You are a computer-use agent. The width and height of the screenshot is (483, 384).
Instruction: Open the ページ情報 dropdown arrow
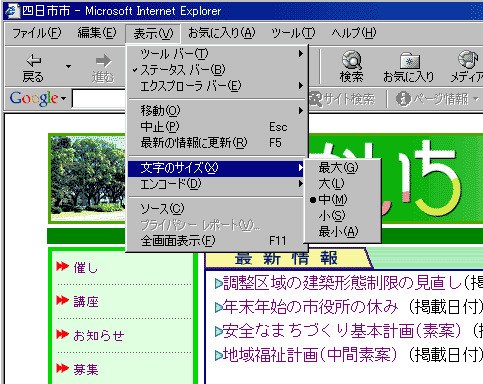[476, 99]
